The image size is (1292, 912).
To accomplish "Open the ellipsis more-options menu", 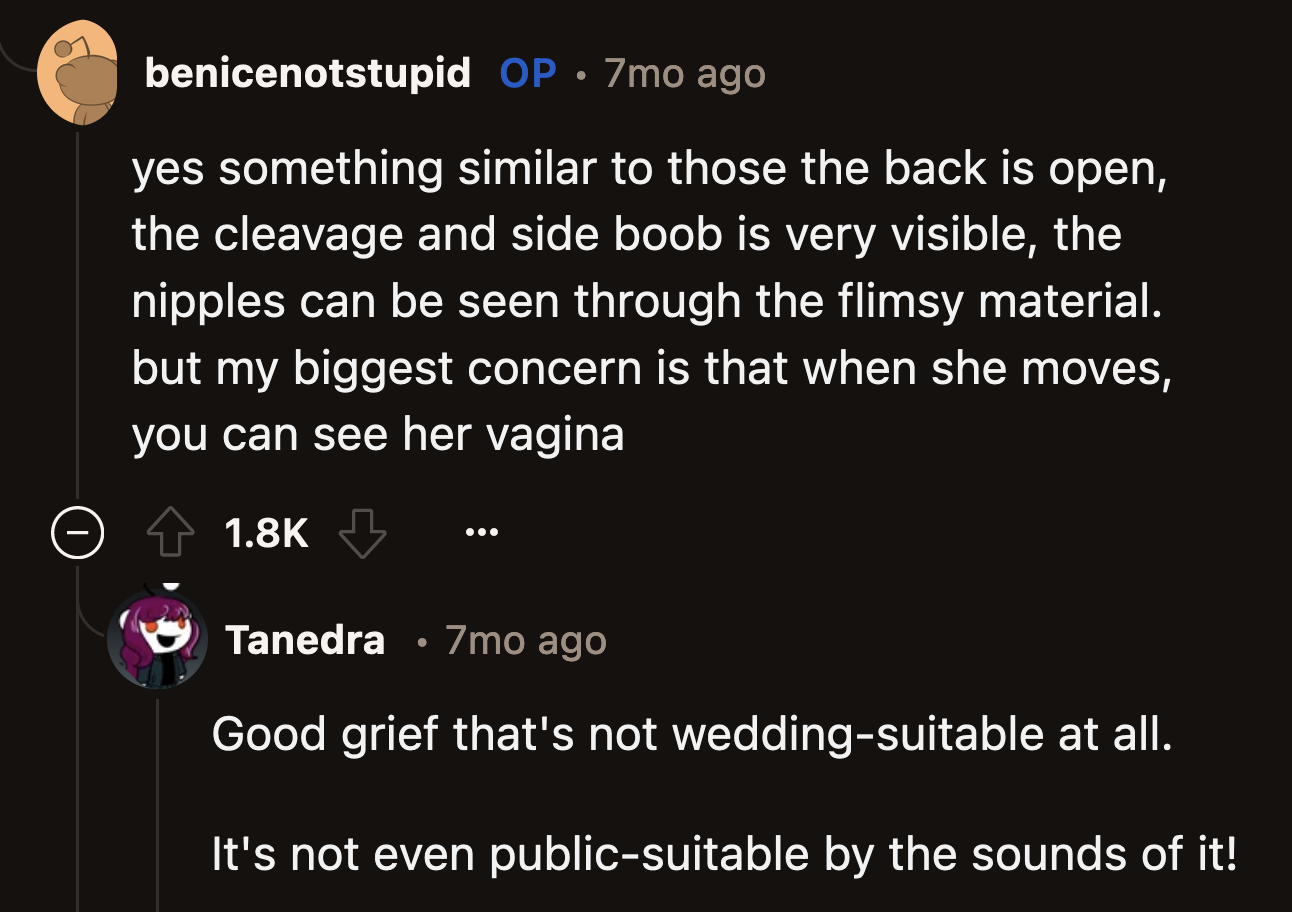I will [480, 533].
